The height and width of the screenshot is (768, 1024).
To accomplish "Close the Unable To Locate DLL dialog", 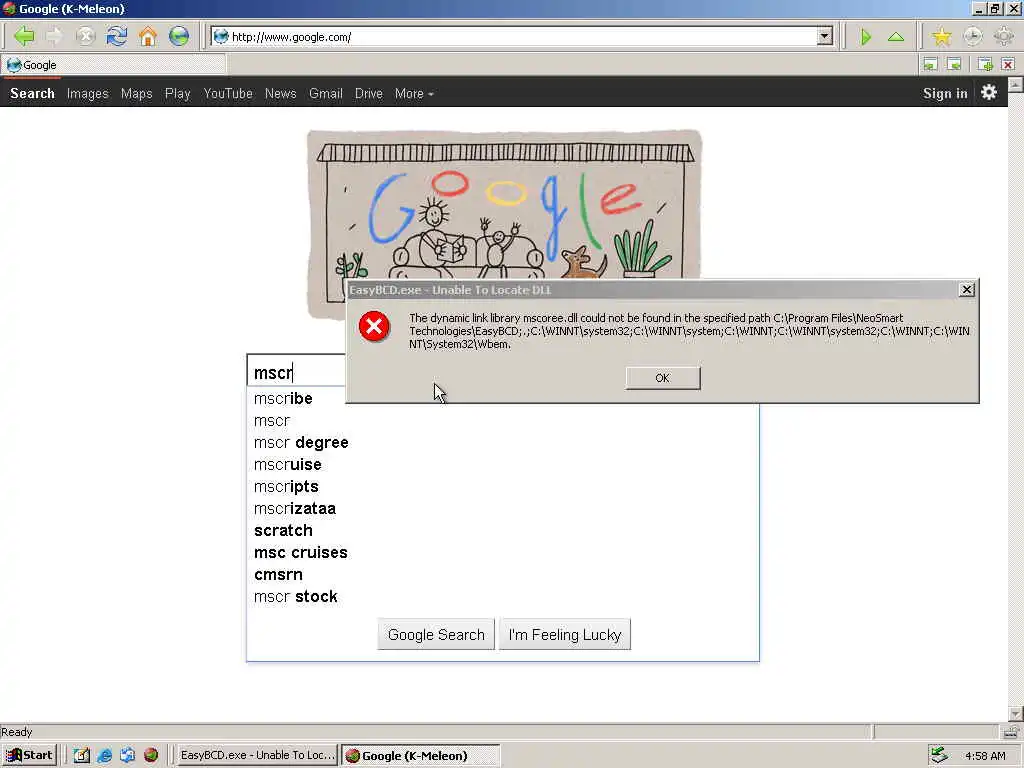I will point(967,289).
